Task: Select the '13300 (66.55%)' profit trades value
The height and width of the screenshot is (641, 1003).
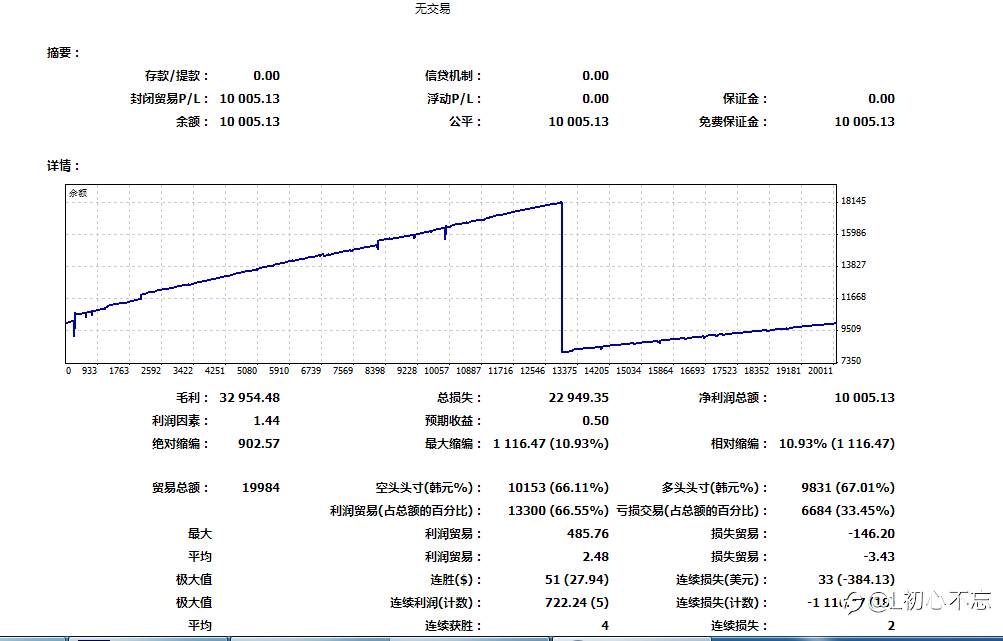Action: click(558, 510)
